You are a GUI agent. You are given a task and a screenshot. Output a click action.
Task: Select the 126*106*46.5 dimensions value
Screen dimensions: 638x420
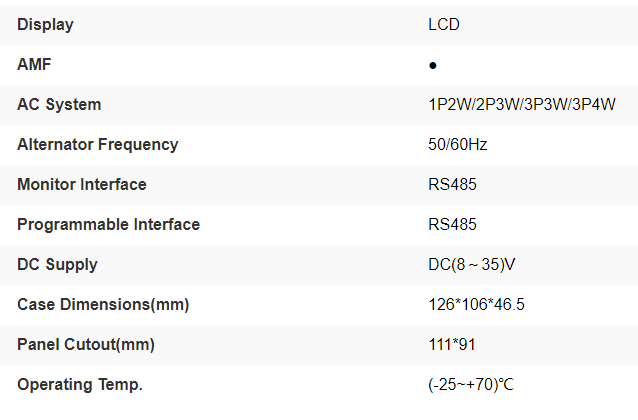click(x=476, y=304)
